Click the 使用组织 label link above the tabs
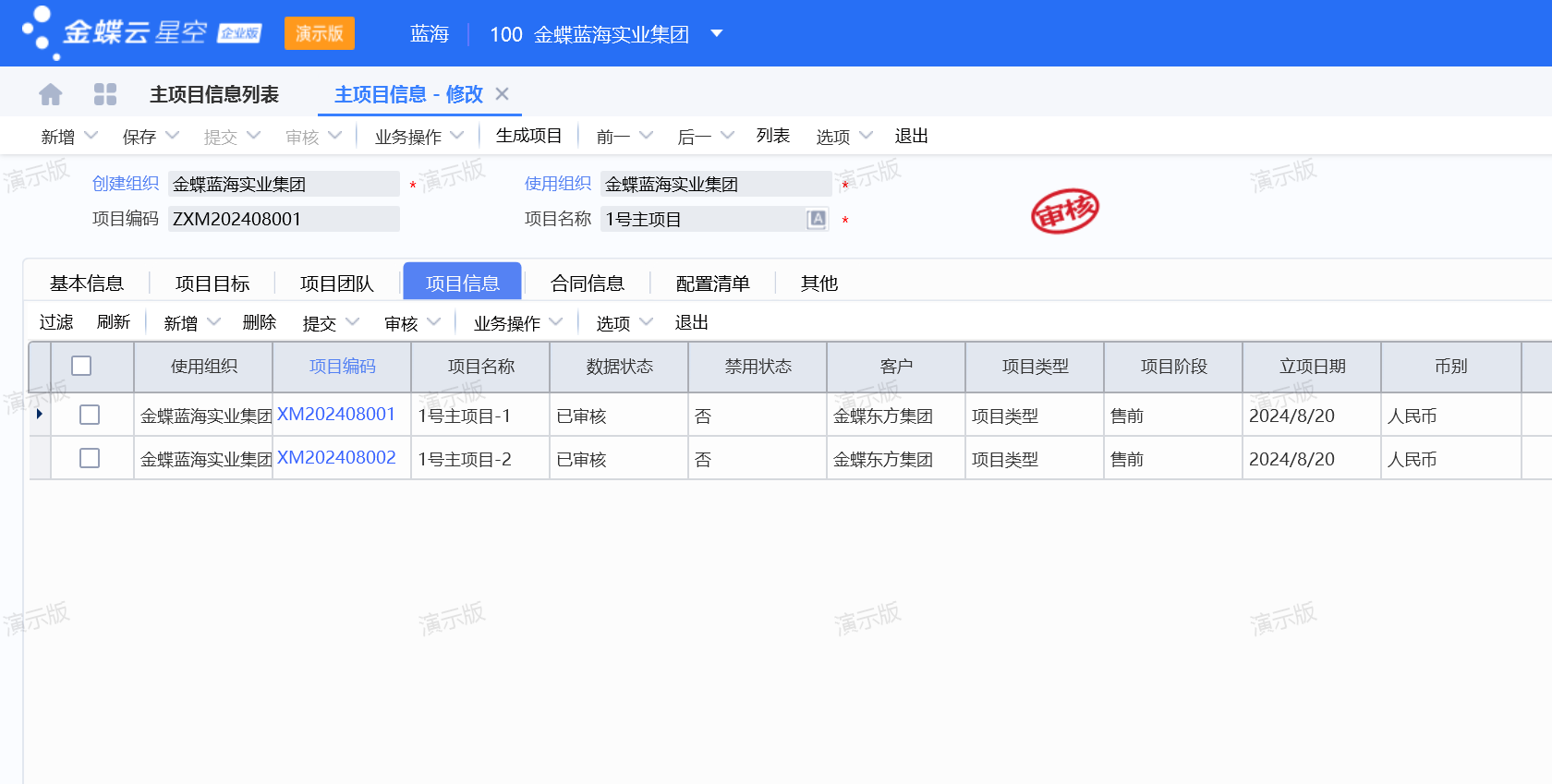 click(x=558, y=184)
